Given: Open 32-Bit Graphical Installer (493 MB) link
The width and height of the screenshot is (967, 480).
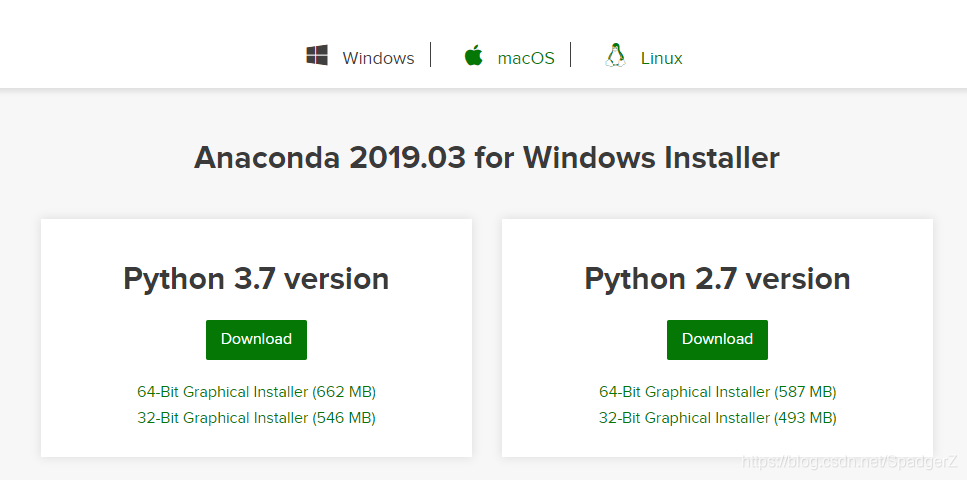Looking at the screenshot, I should tap(717, 418).
